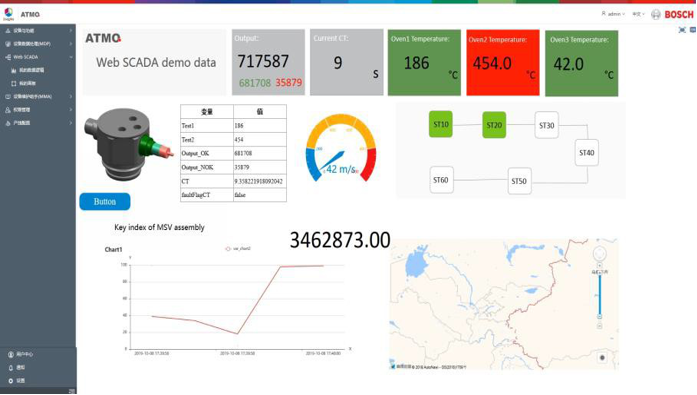Viewport: 697px width, 395px height.
Task: Click the ST10 station box
Action: coord(441,124)
